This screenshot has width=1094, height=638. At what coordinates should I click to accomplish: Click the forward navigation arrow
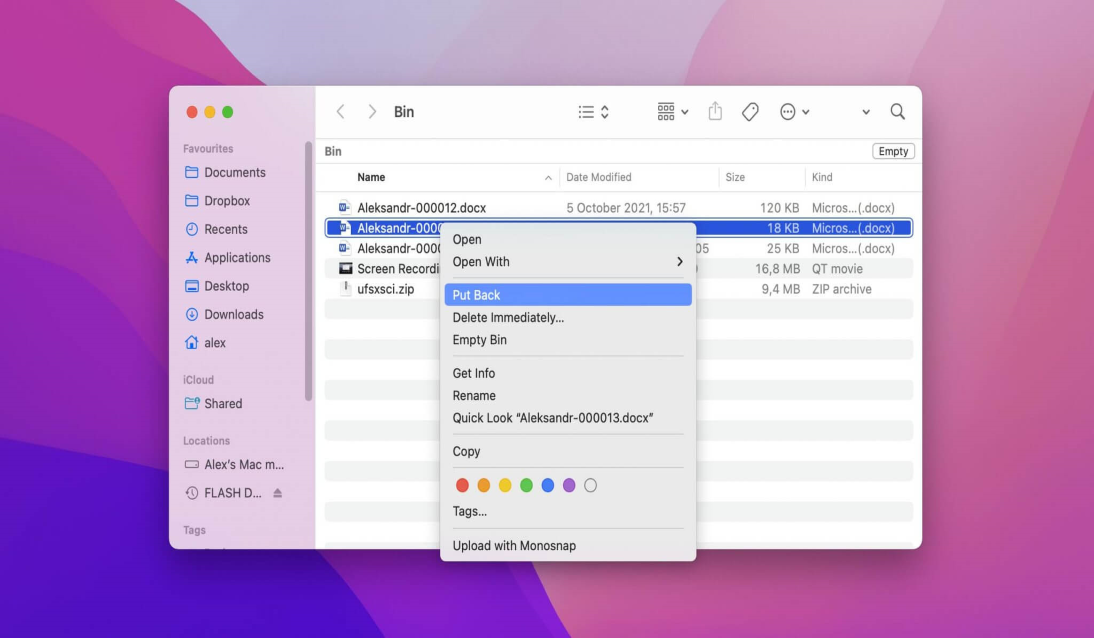372,112
